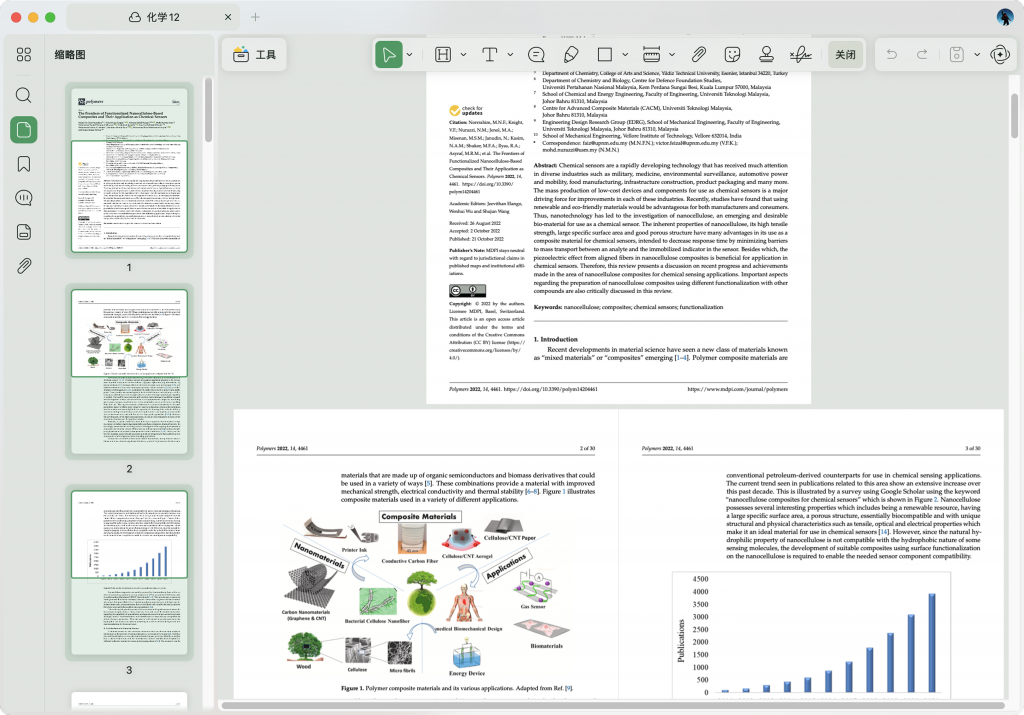1024x715 pixels.
Task: Select the text box T tool
Action: pyautogui.click(x=490, y=55)
